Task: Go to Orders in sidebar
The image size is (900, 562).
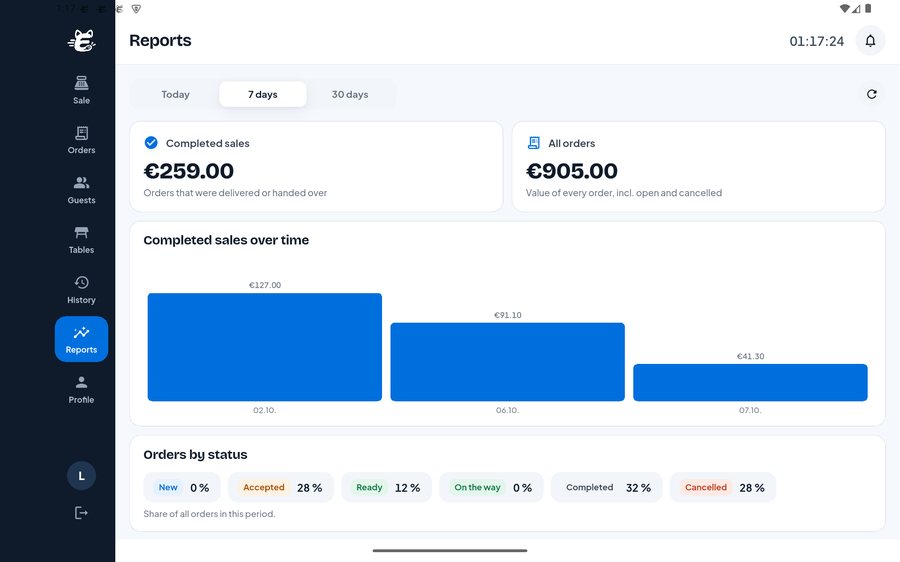Action: 81,140
